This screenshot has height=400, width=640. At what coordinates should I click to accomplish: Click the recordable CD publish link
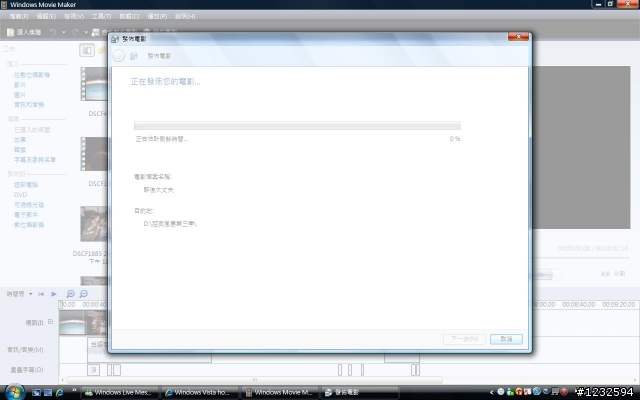(29, 205)
